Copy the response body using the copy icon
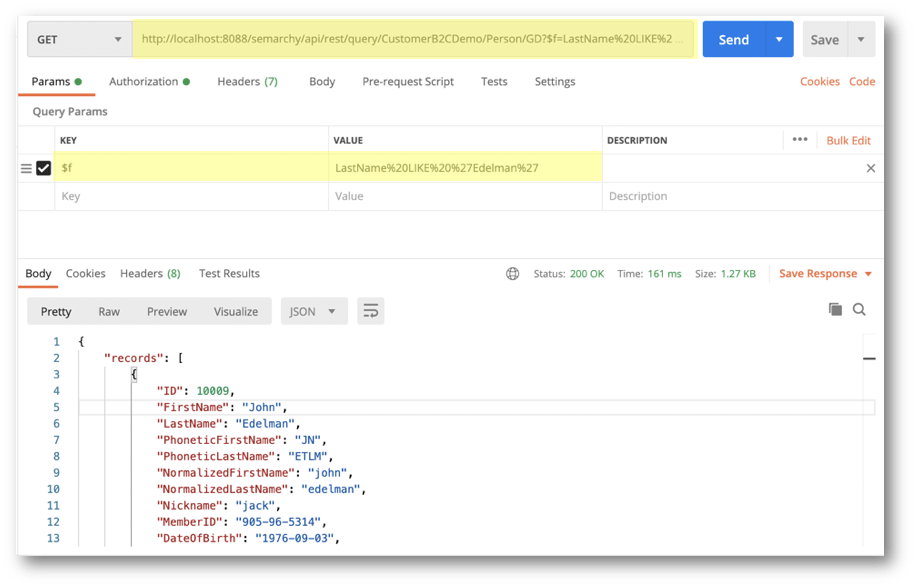Viewport: 915px width, 587px height. [836, 310]
